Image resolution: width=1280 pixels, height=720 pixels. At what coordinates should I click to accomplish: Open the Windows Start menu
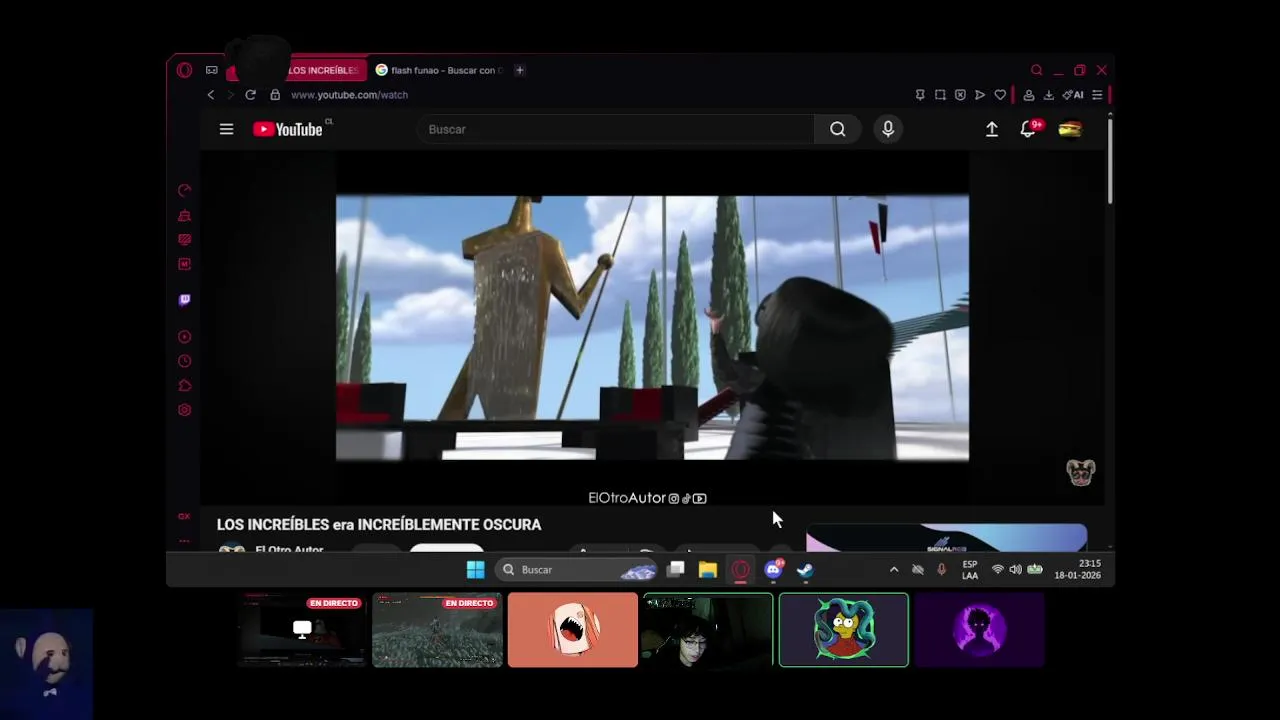476,569
